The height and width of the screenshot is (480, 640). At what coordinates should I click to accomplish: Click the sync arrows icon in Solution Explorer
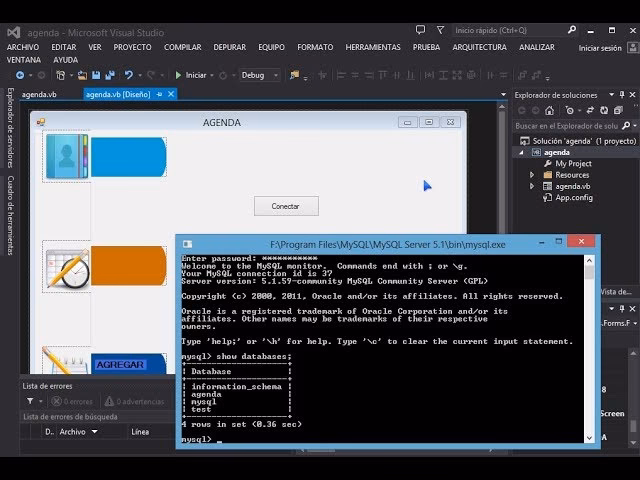[x=590, y=110]
